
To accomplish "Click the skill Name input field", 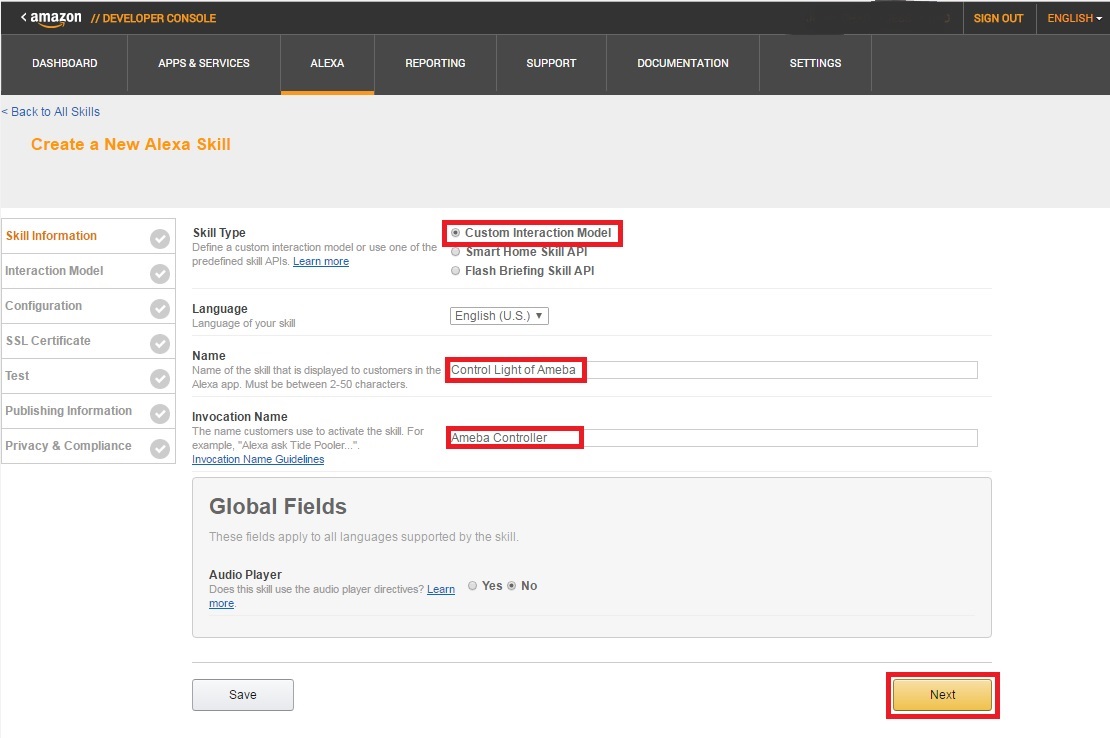I will pyautogui.click(x=713, y=370).
